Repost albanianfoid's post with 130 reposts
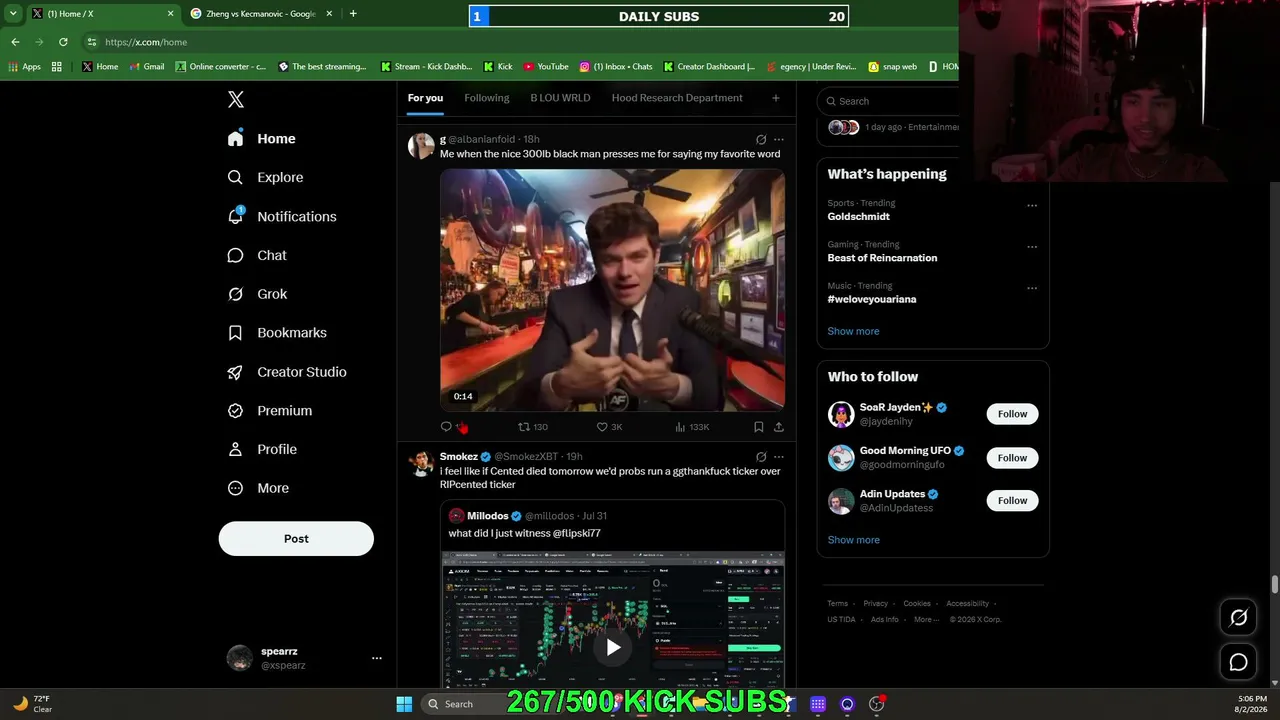This screenshot has height=720, width=1280. pyautogui.click(x=532, y=427)
